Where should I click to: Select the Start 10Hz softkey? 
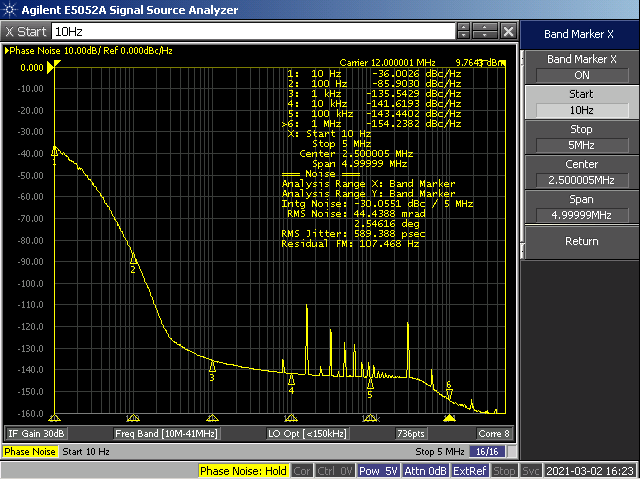(582, 102)
